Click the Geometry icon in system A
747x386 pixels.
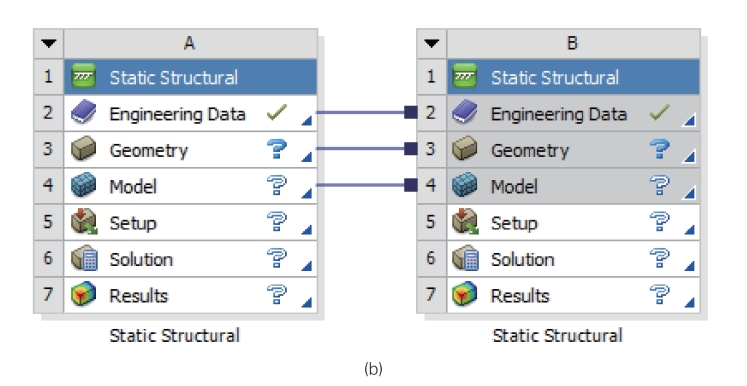coord(83,149)
